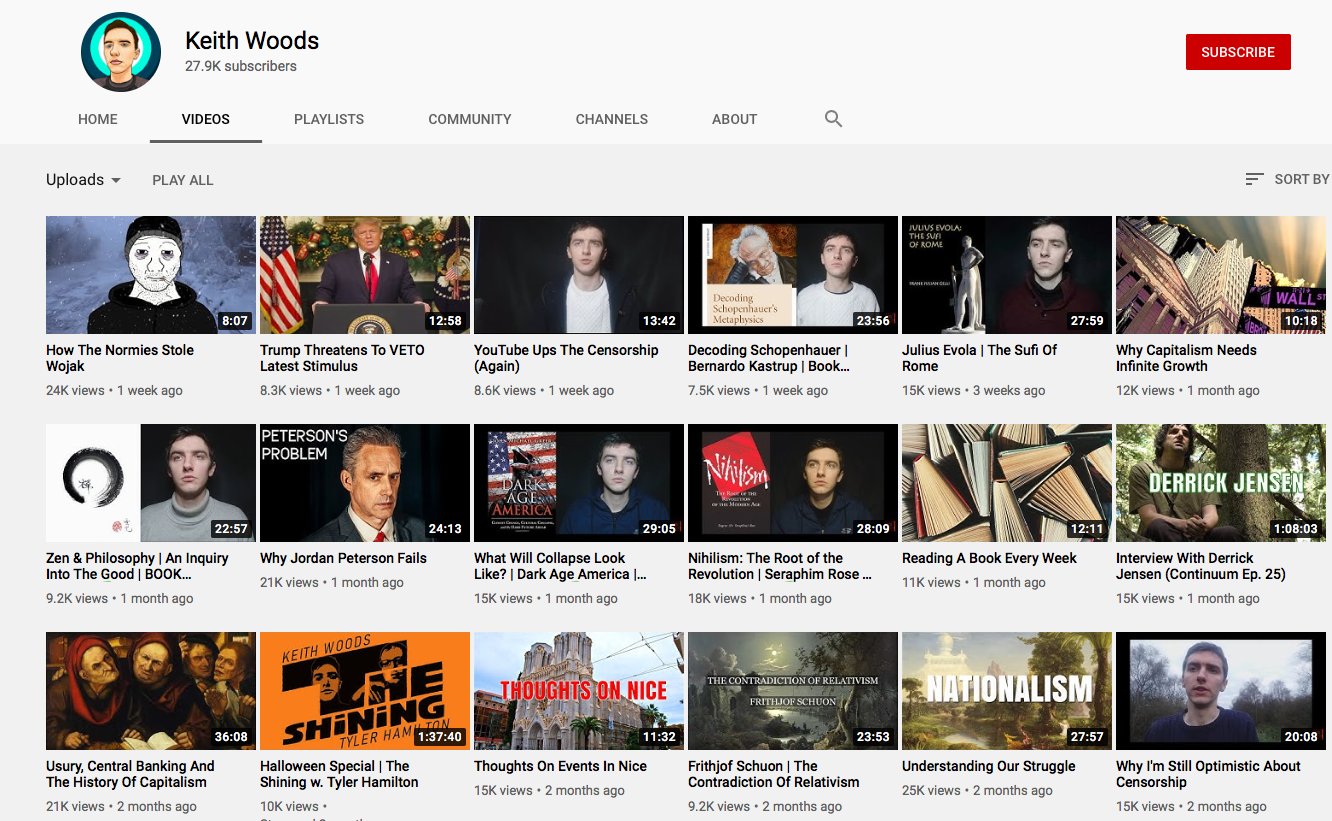Open Trump Threatens To VETO video thumbnail
Screen dimensions: 1332x821
click(365, 275)
